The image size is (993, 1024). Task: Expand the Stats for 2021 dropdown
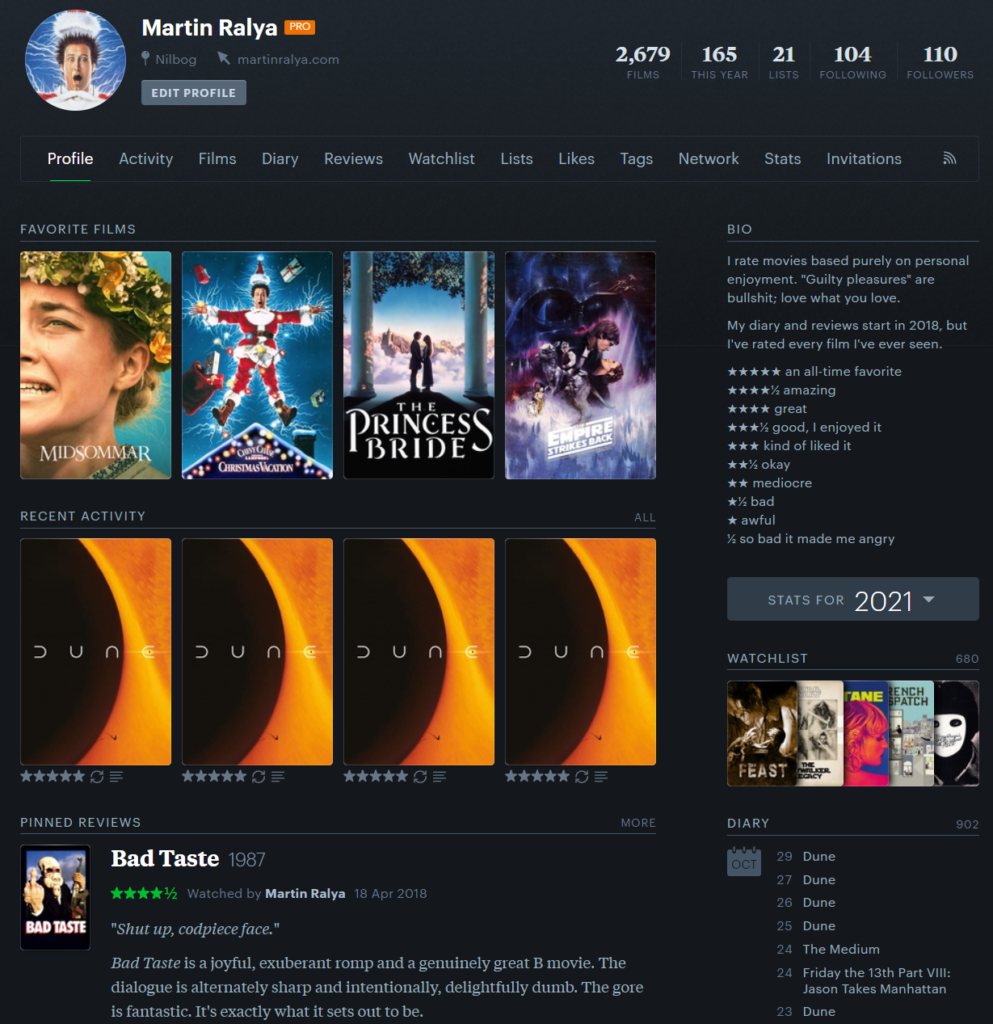(x=853, y=599)
